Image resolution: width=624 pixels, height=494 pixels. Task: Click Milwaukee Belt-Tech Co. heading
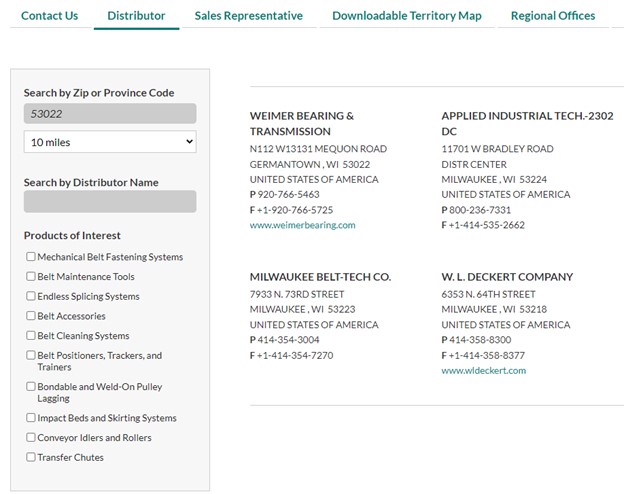[x=320, y=277]
